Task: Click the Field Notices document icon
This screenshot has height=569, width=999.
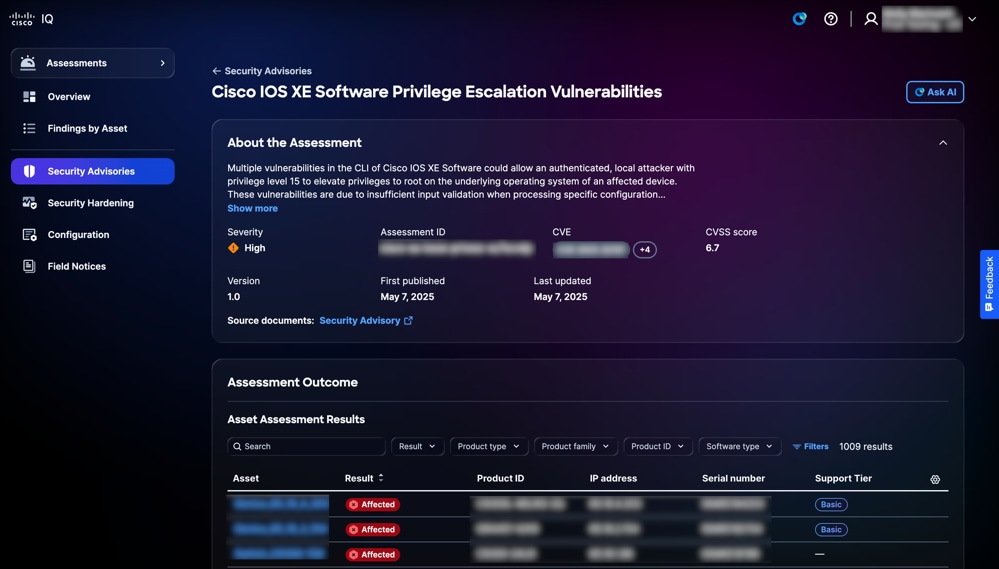Action: coord(29,266)
